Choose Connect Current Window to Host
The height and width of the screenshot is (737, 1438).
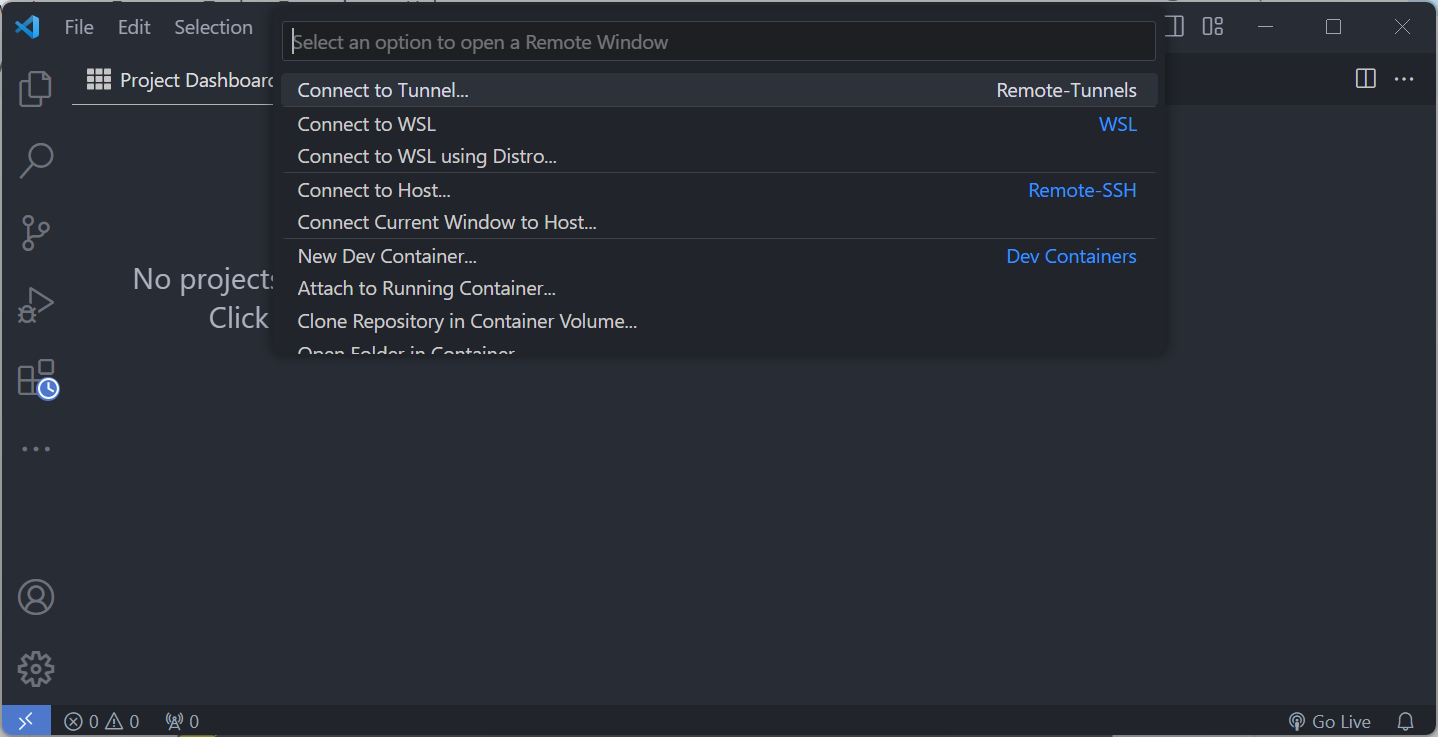pos(719,222)
